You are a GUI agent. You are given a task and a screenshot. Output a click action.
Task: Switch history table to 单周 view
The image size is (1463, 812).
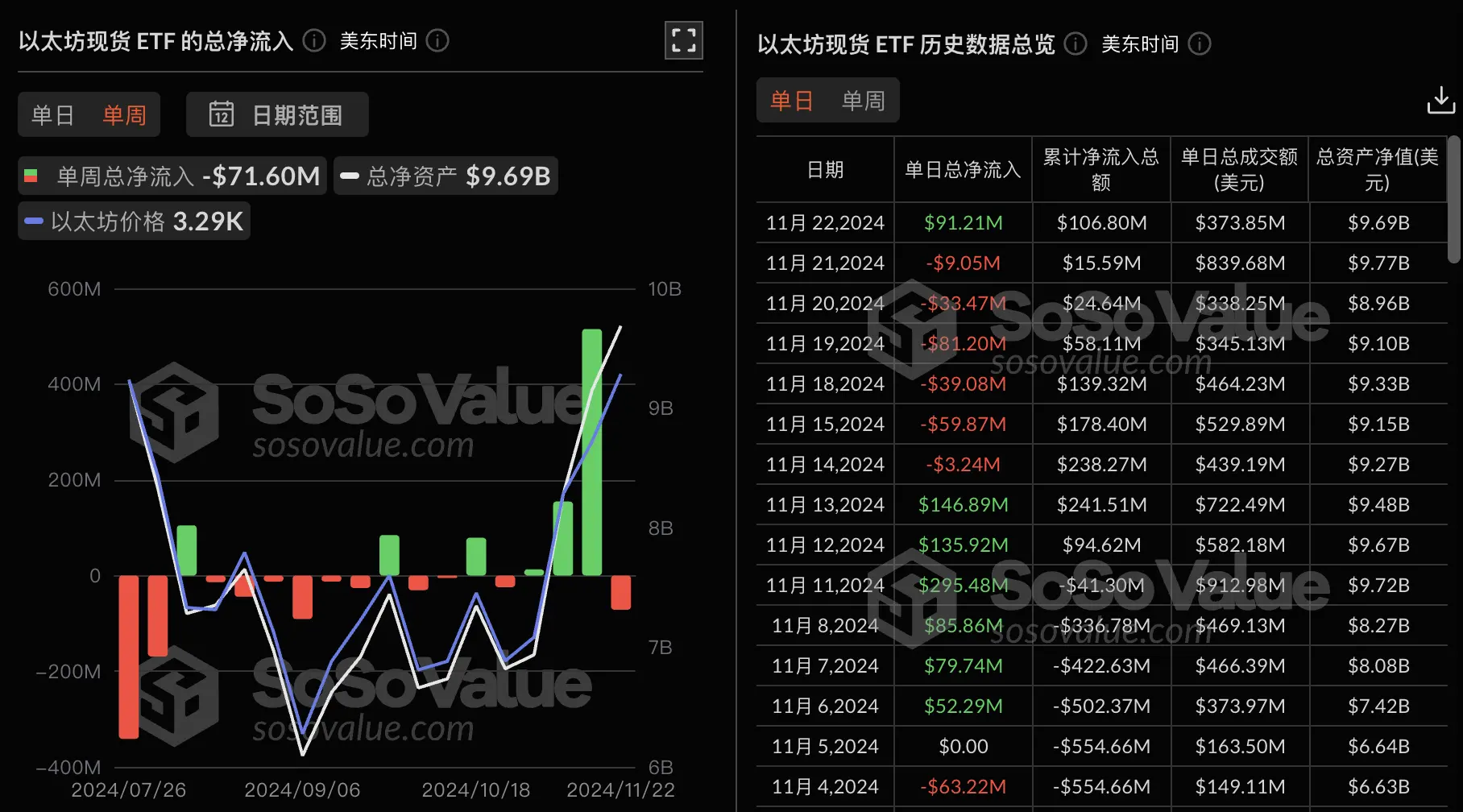pyautogui.click(x=863, y=100)
